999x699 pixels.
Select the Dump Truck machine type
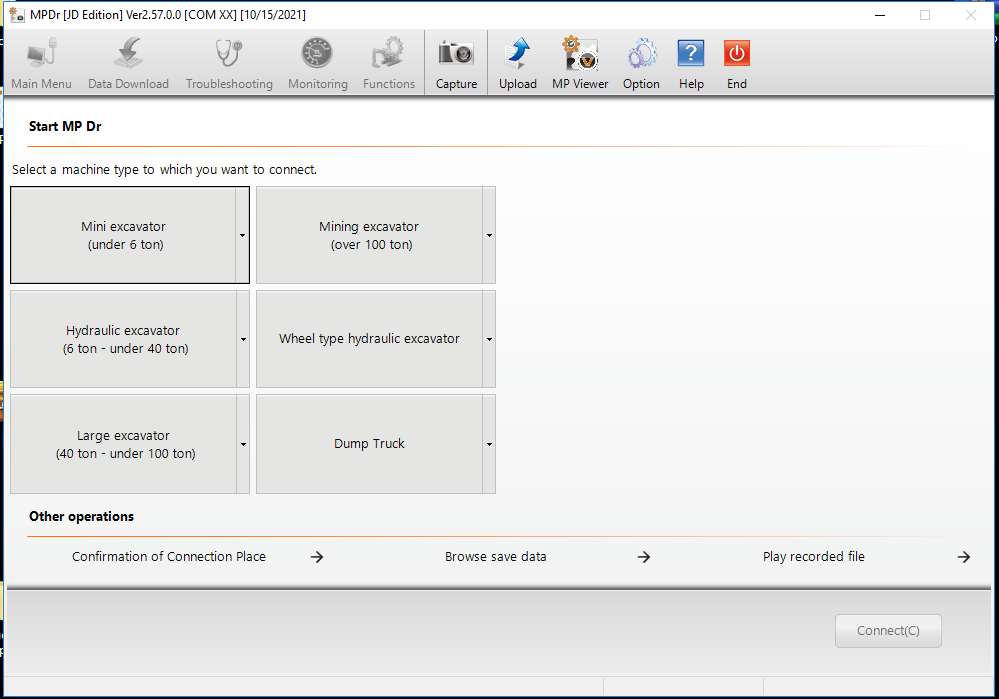[x=370, y=444]
